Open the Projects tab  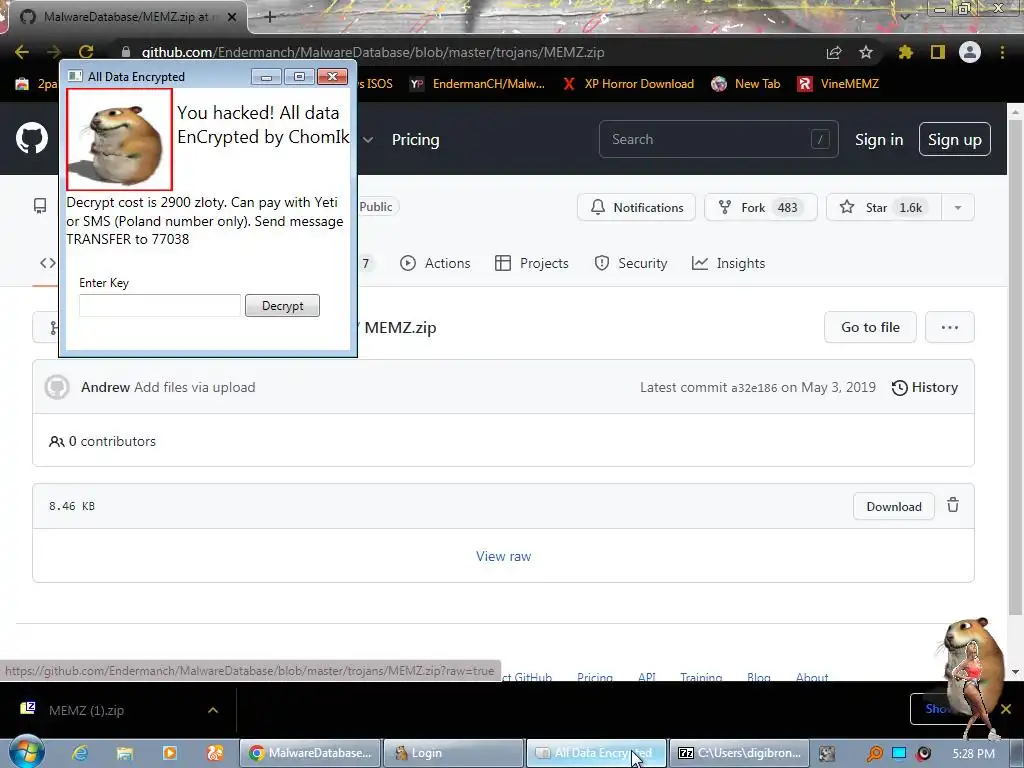[532, 263]
